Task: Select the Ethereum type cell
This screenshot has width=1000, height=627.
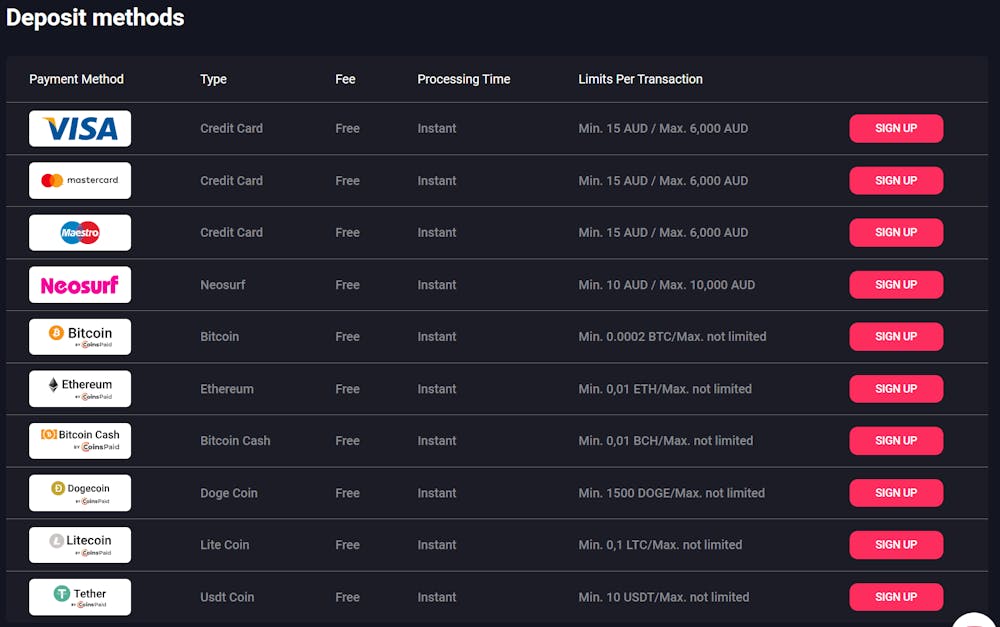Action: pyautogui.click(x=226, y=388)
